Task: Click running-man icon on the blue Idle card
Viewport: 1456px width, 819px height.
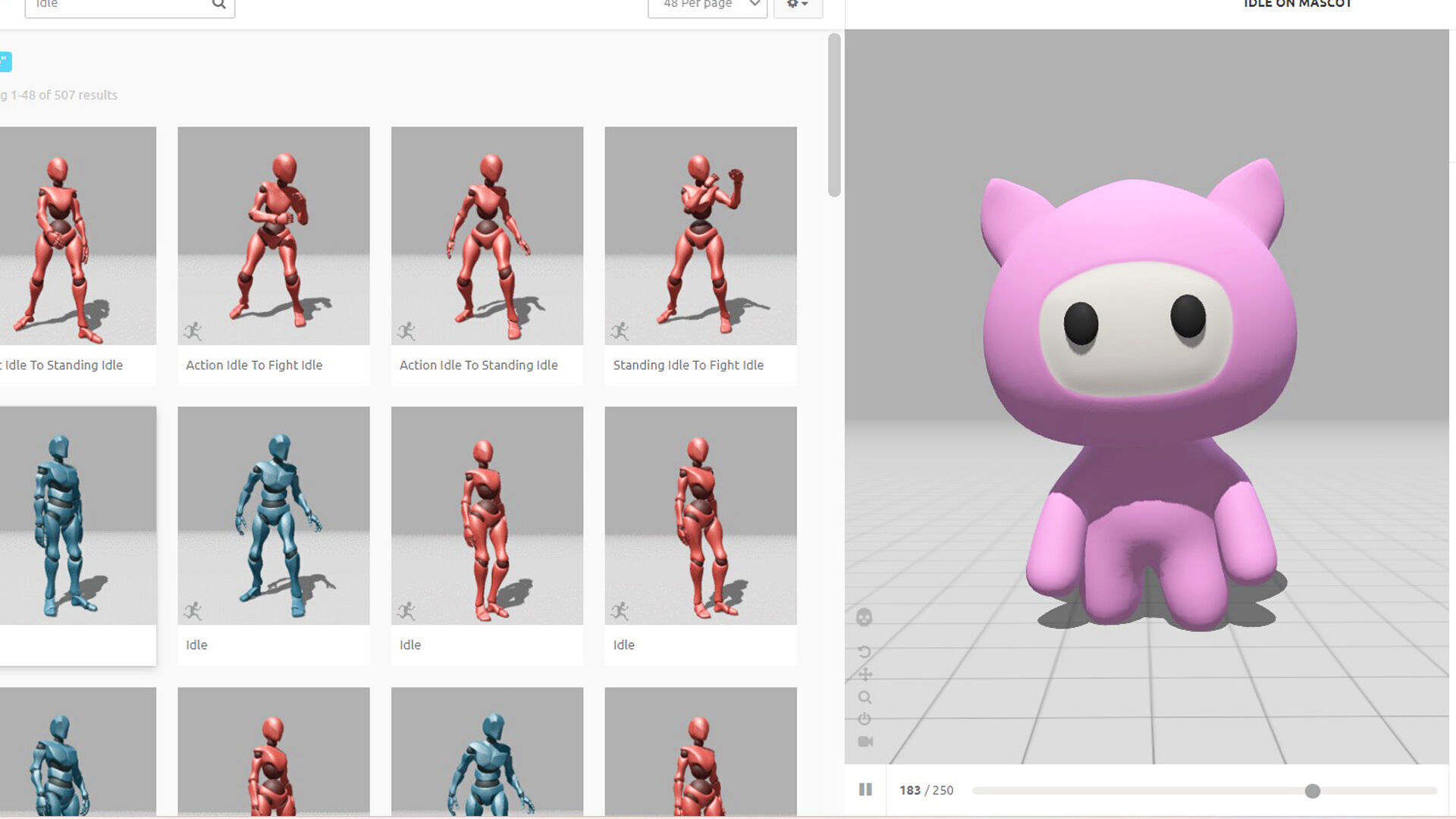Action: (x=193, y=610)
